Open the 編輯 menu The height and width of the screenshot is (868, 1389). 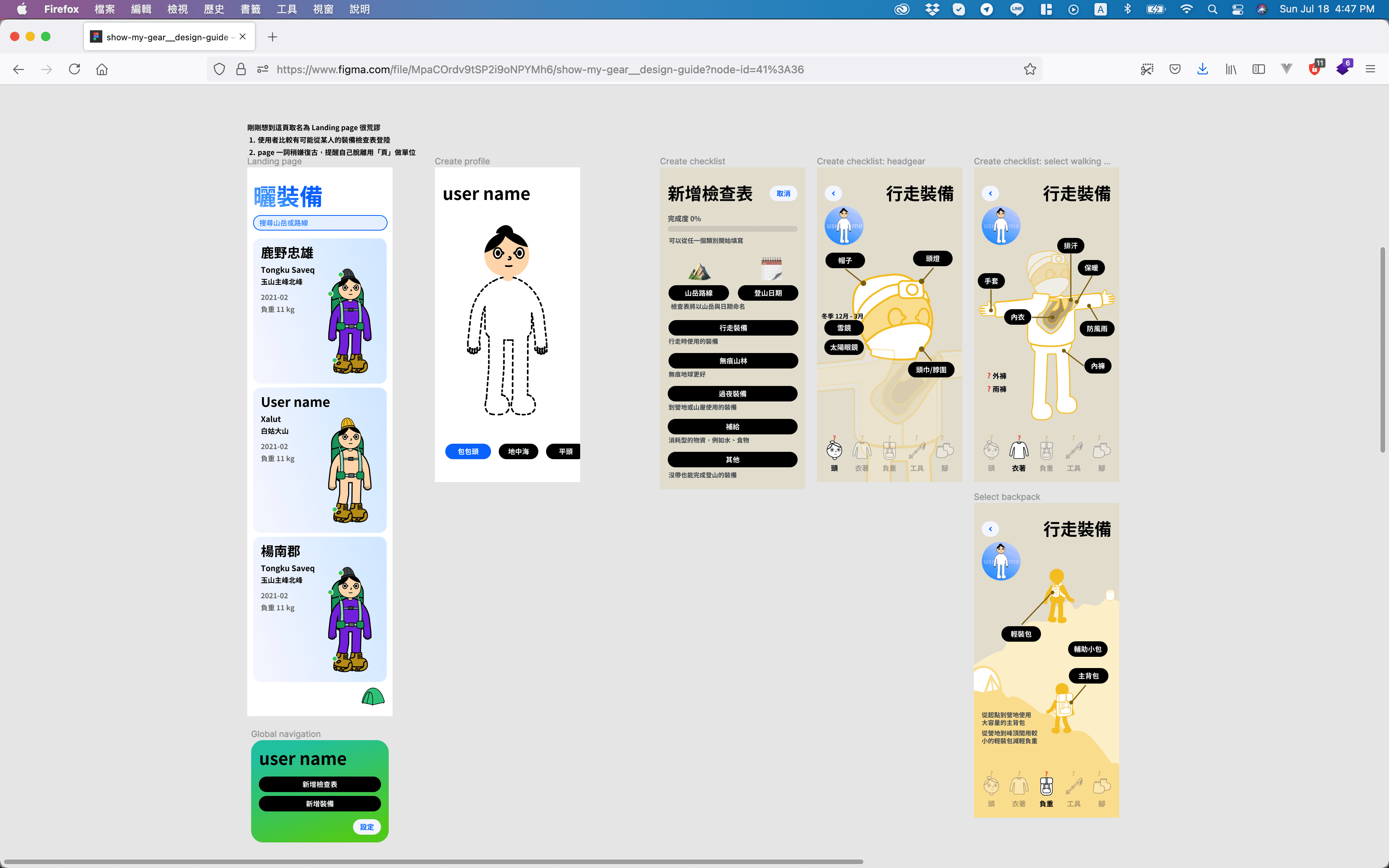[x=141, y=9]
